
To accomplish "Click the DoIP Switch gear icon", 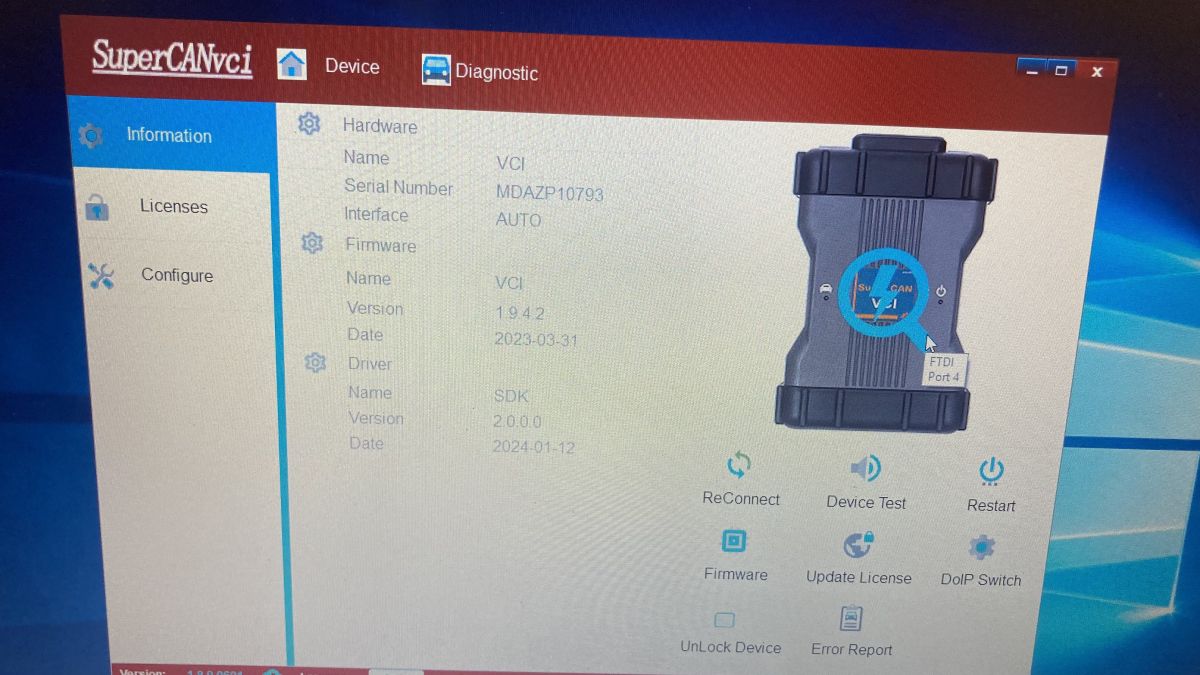I will click(x=980, y=546).
